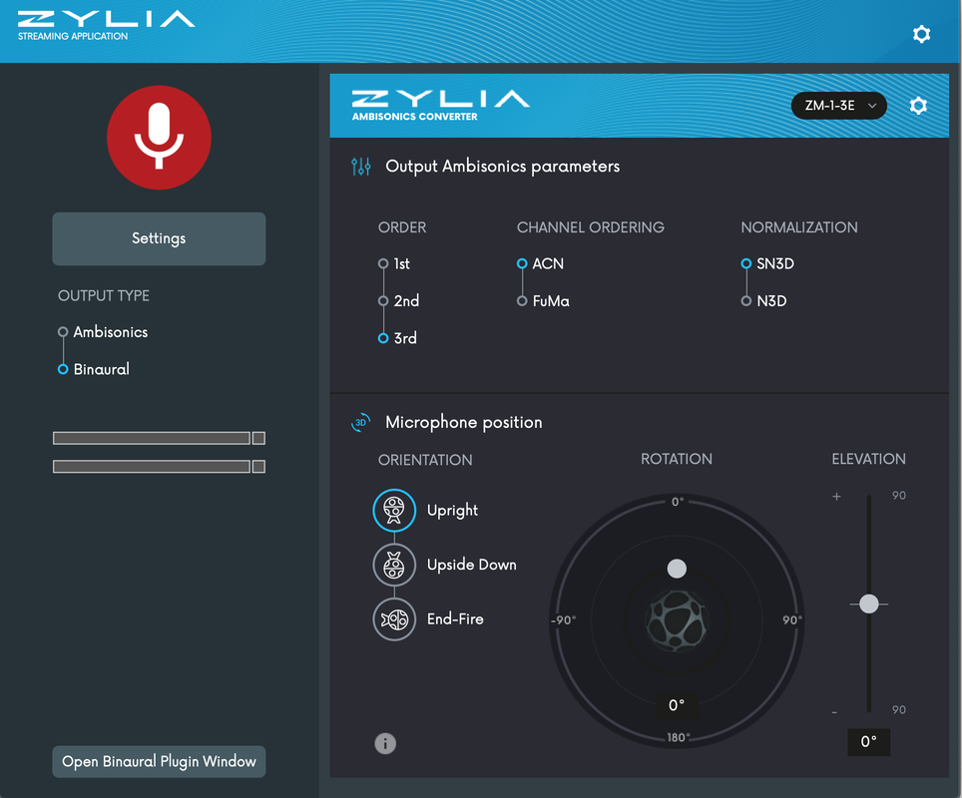This screenshot has width=962, height=798.
Task: Click the 0° mark atop rotation dial
Action: 677,502
